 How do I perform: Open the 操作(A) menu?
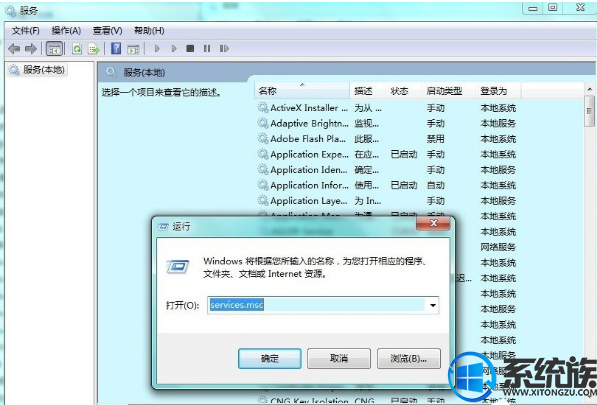[x=66, y=30]
